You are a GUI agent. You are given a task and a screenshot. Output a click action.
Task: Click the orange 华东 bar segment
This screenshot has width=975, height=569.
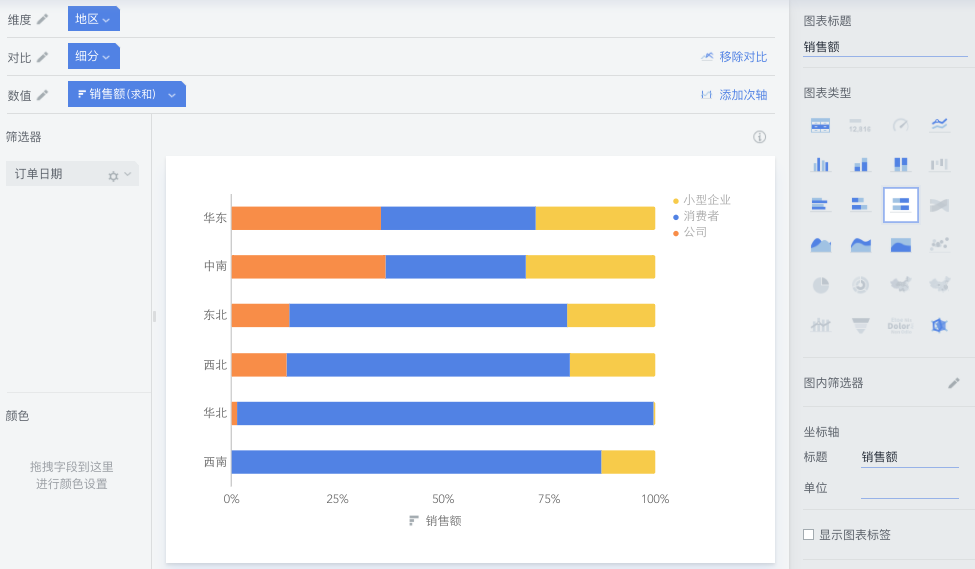click(x=306, y=218)
